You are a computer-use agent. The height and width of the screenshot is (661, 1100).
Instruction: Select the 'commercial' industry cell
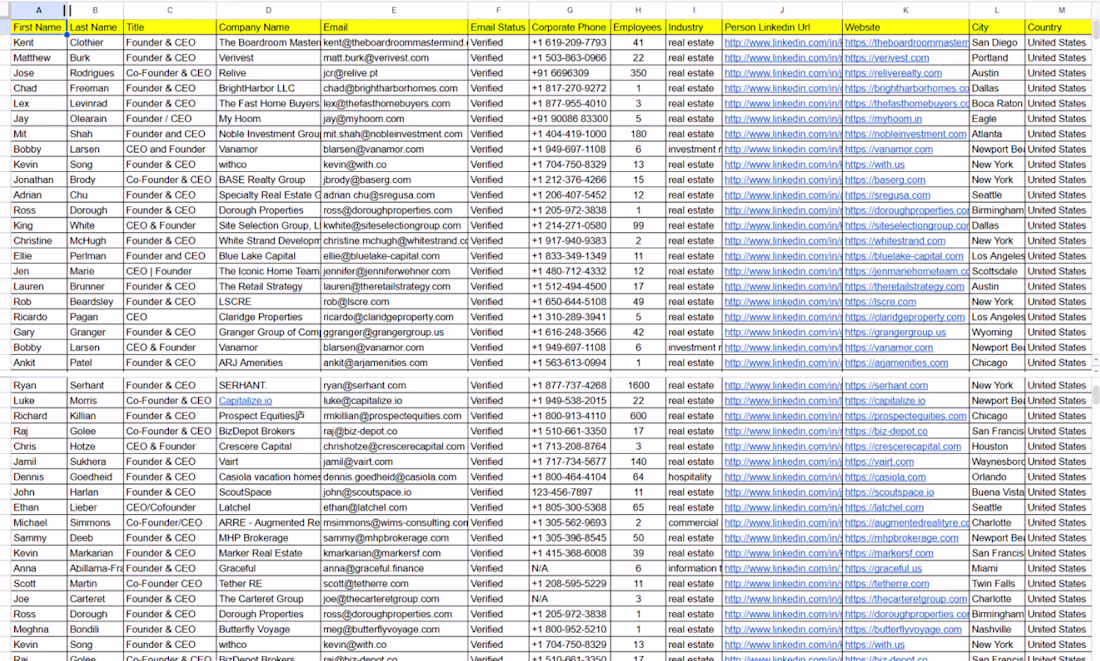pos(694,523)
